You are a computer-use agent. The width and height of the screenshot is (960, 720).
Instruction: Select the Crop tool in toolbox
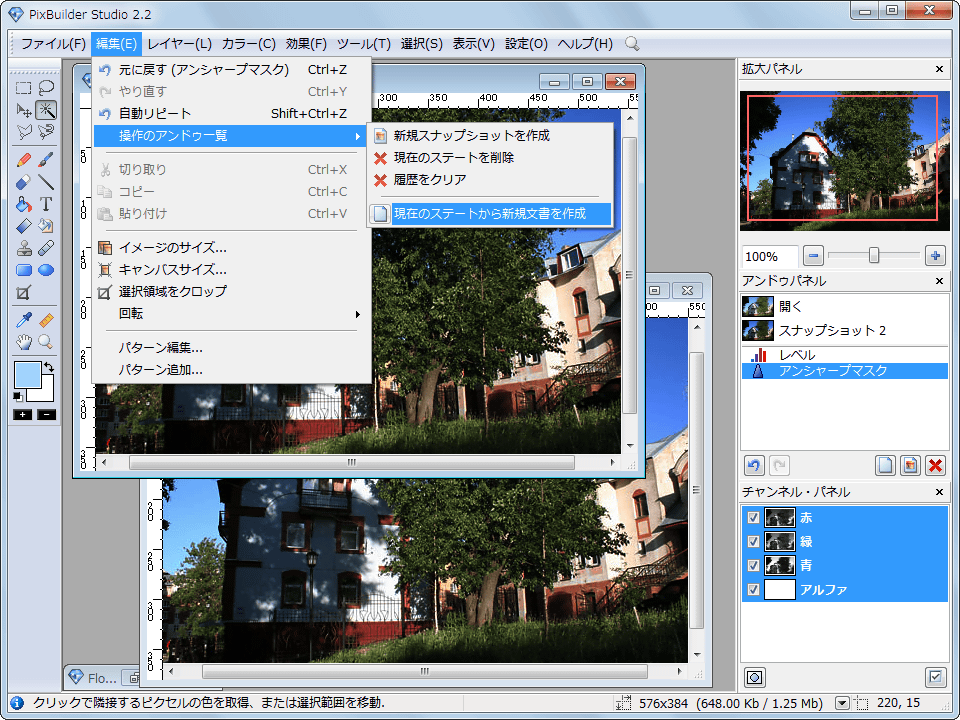[25, 292]
